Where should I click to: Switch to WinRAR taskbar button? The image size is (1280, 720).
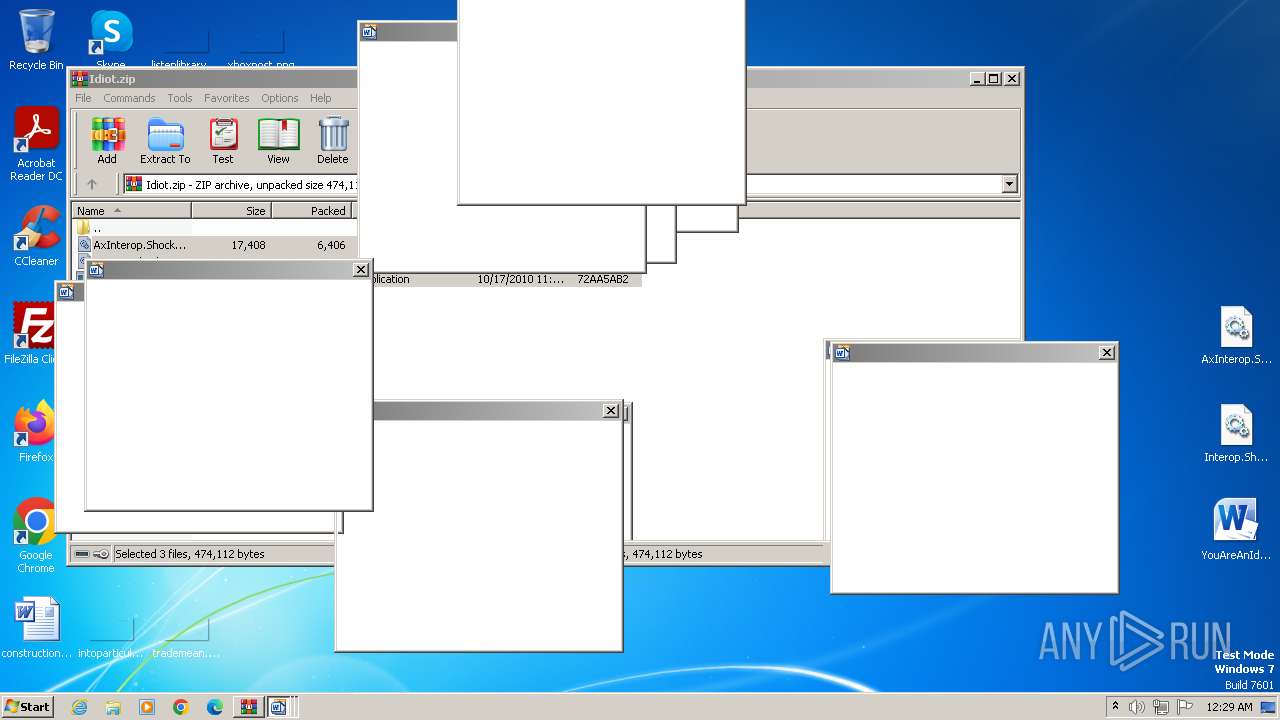tap(248, 707)
